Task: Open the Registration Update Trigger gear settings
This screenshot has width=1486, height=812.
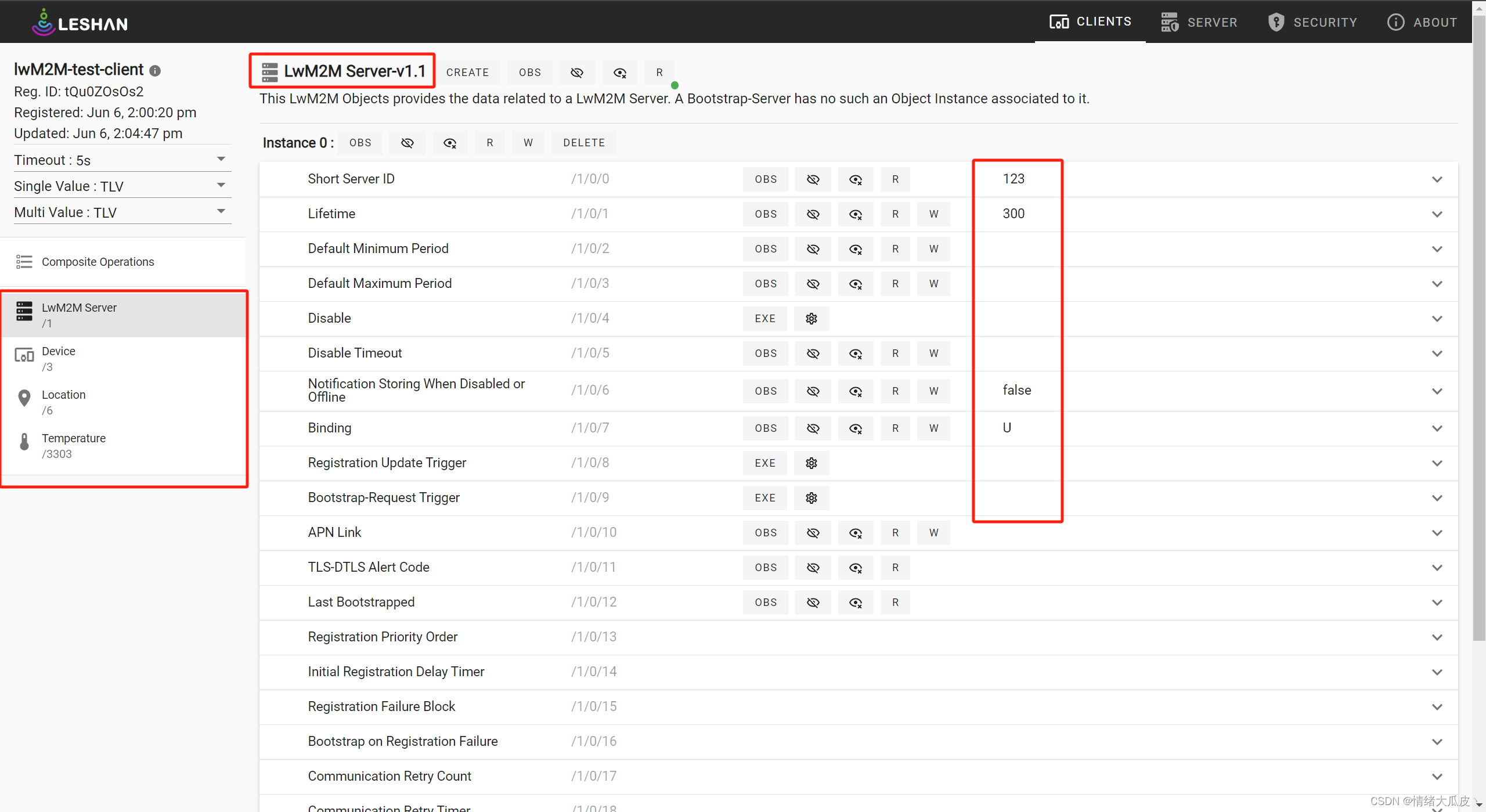Action: (811, 463)
